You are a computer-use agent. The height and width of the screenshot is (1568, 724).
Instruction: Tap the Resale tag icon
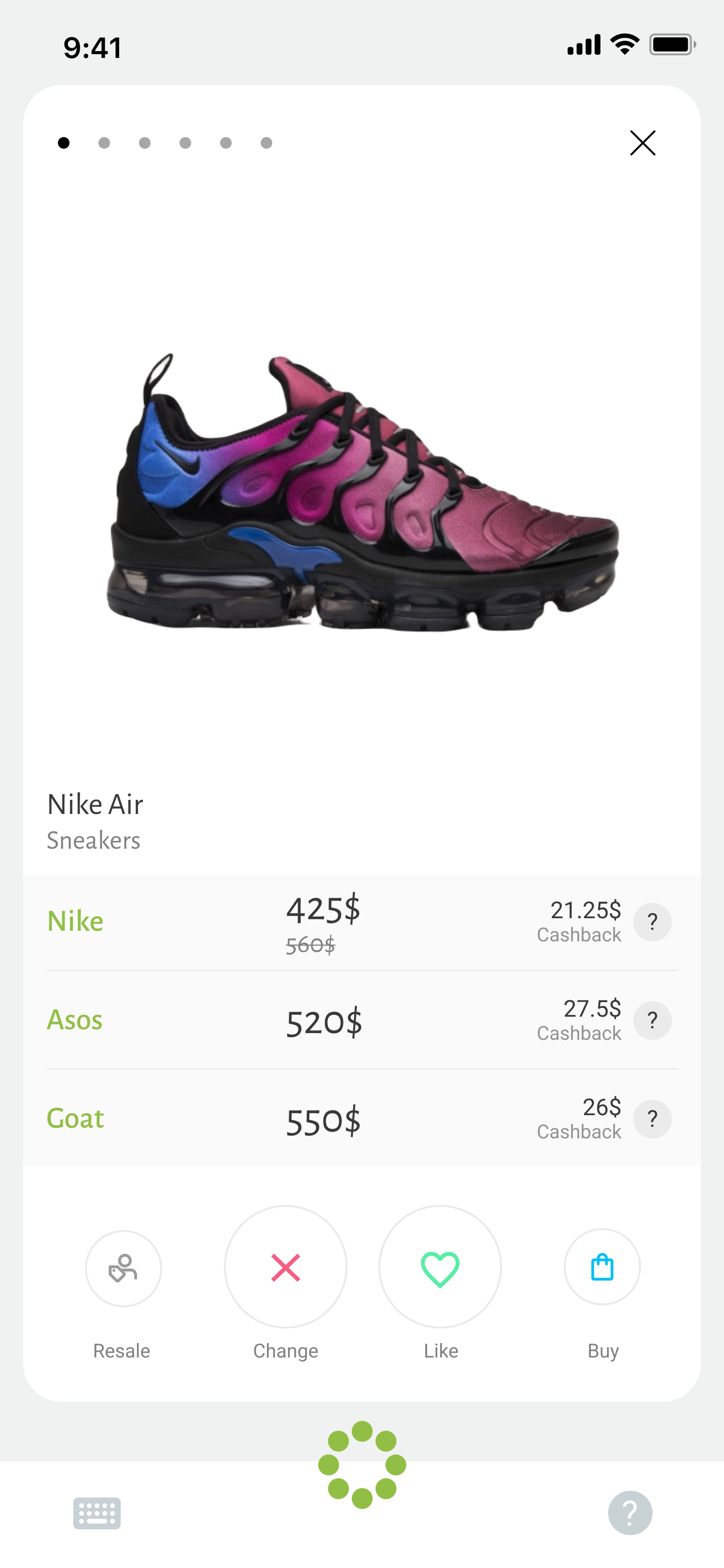[x=123, y=1269]
